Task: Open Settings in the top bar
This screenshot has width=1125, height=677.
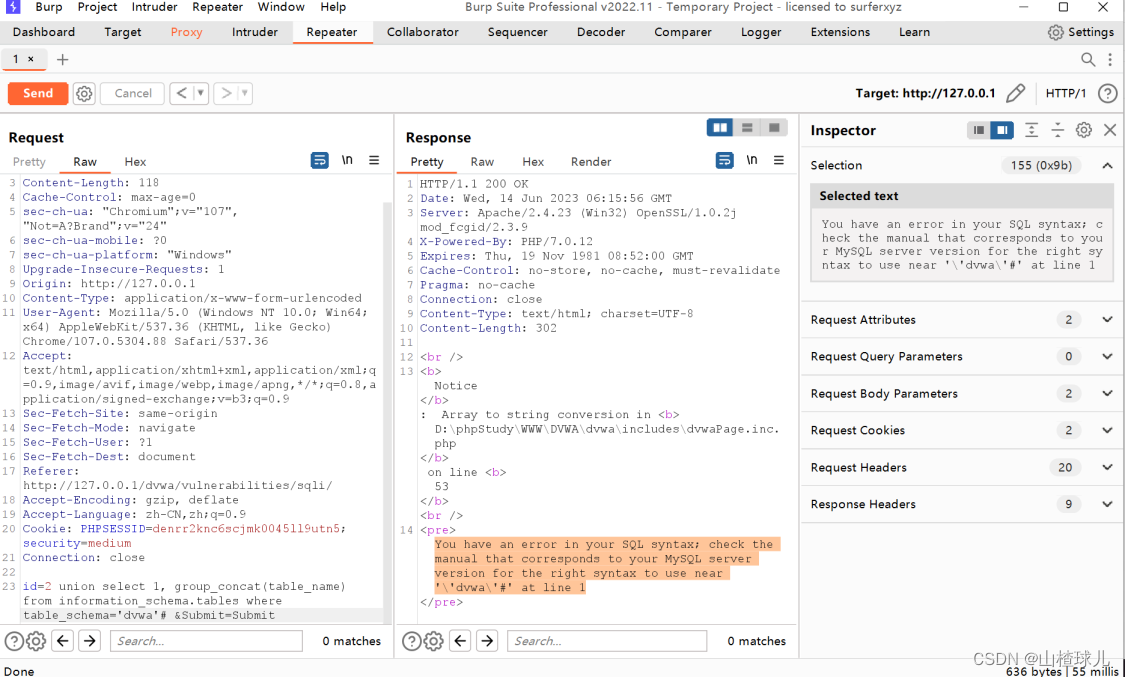Action: coord(1081,32)
